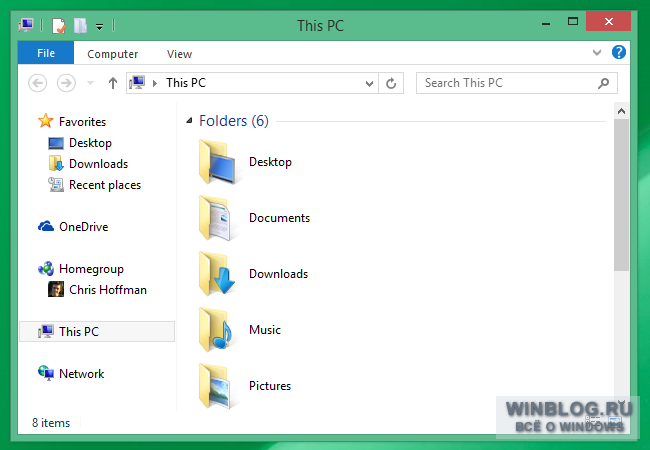
Task: Switch to the View ribbon tab
Action: point(179,54)
